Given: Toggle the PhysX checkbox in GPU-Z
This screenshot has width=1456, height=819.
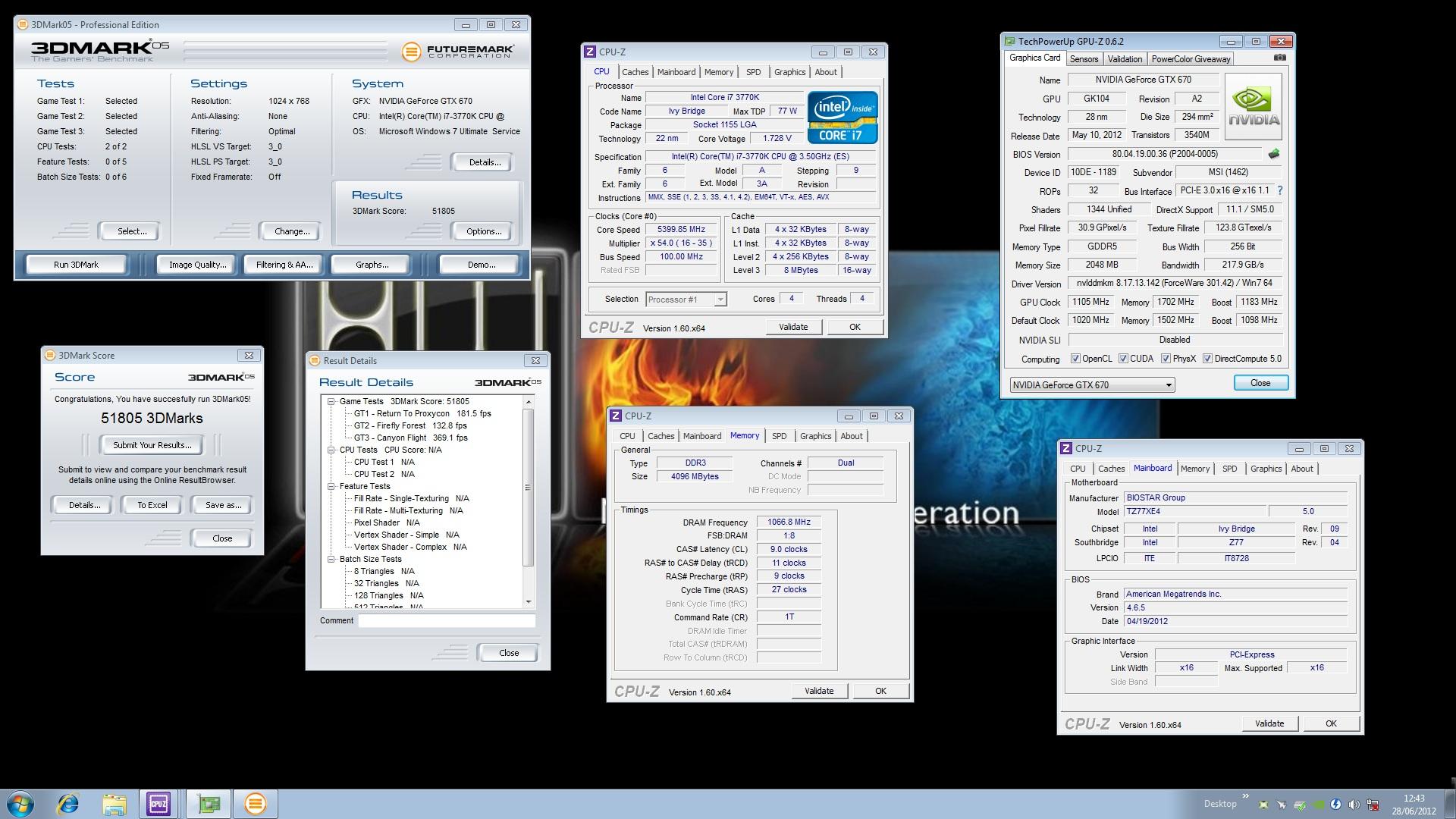Looking at the screenshot, I should [1166, 359].
